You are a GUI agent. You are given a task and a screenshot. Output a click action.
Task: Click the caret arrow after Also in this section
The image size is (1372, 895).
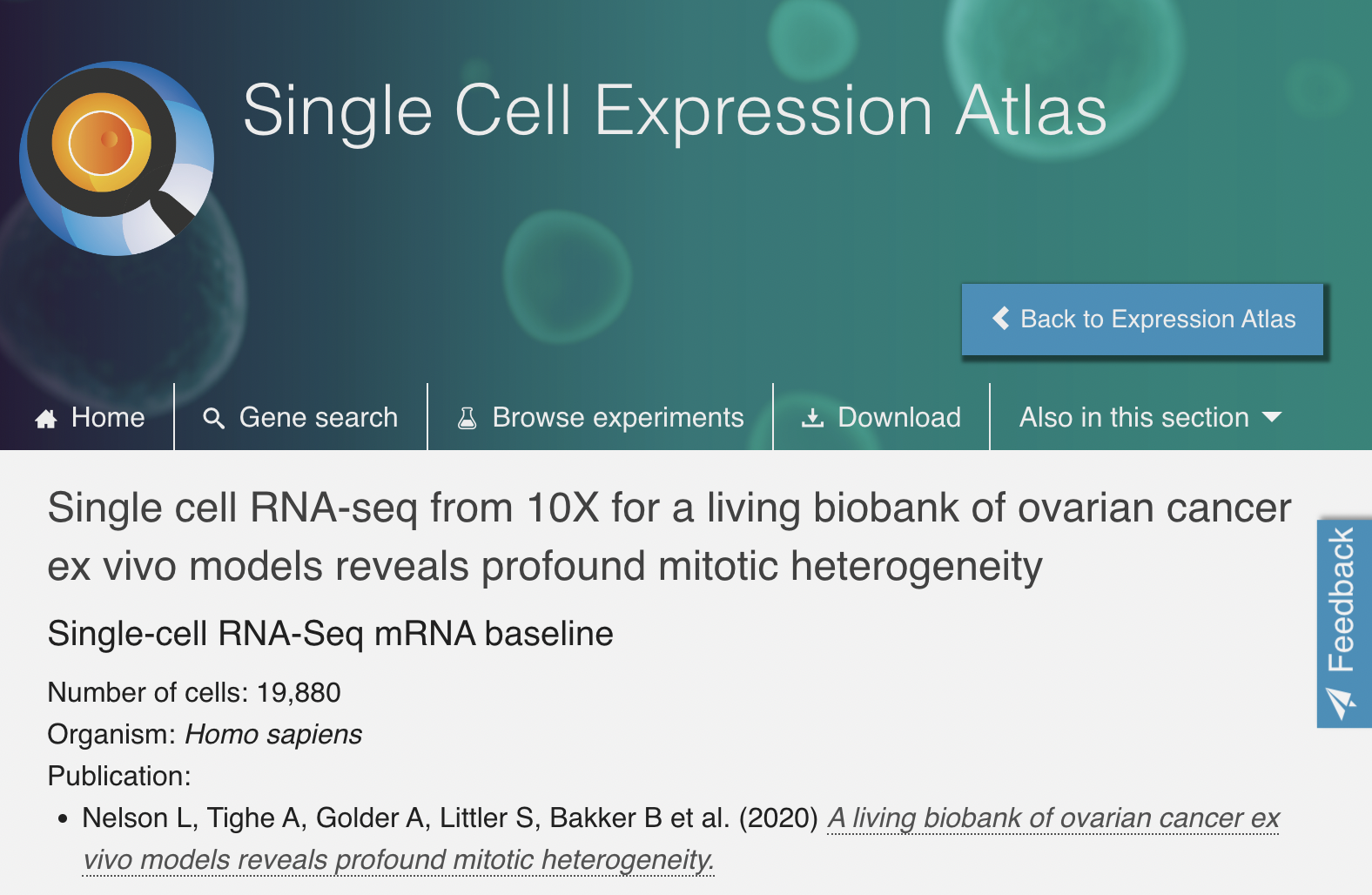pyautogui.click(x=1272, y=418)
